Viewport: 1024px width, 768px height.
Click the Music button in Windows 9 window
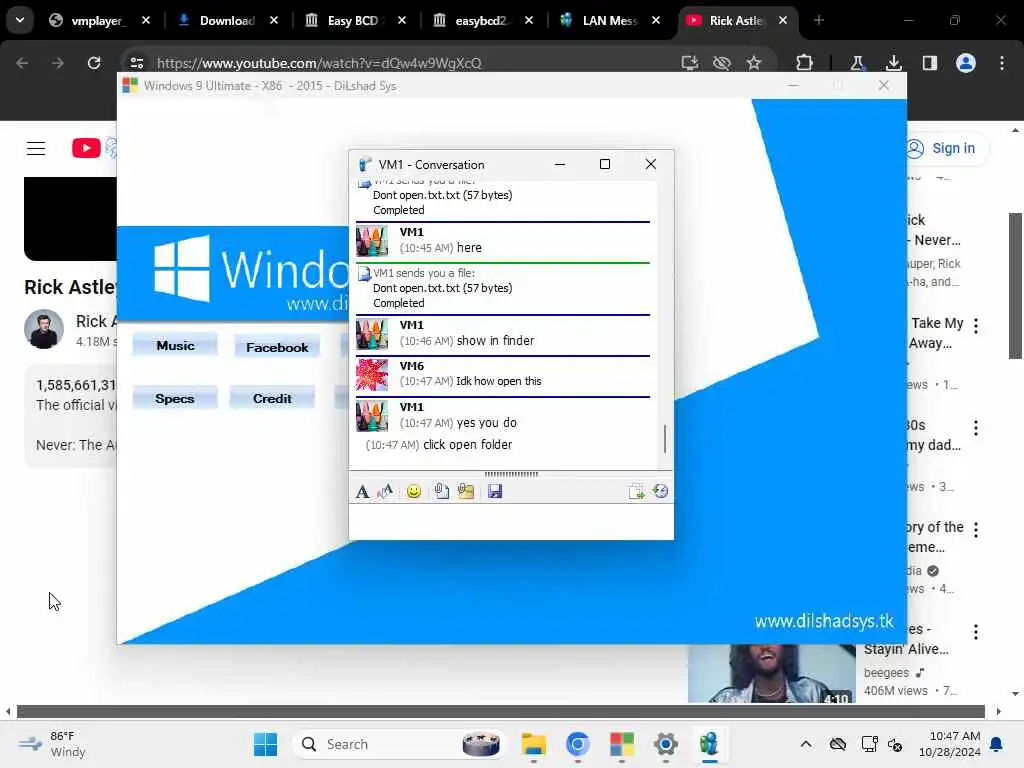coord(175,345)
